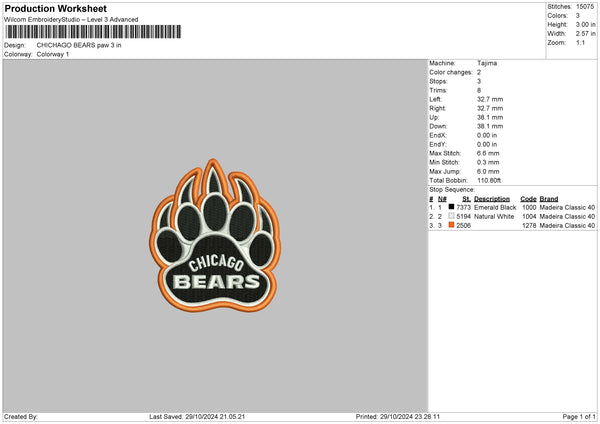This screenshot has width=600, height=424.
Task: Click the Height value '3.00 in'
Action: (585, 24)
